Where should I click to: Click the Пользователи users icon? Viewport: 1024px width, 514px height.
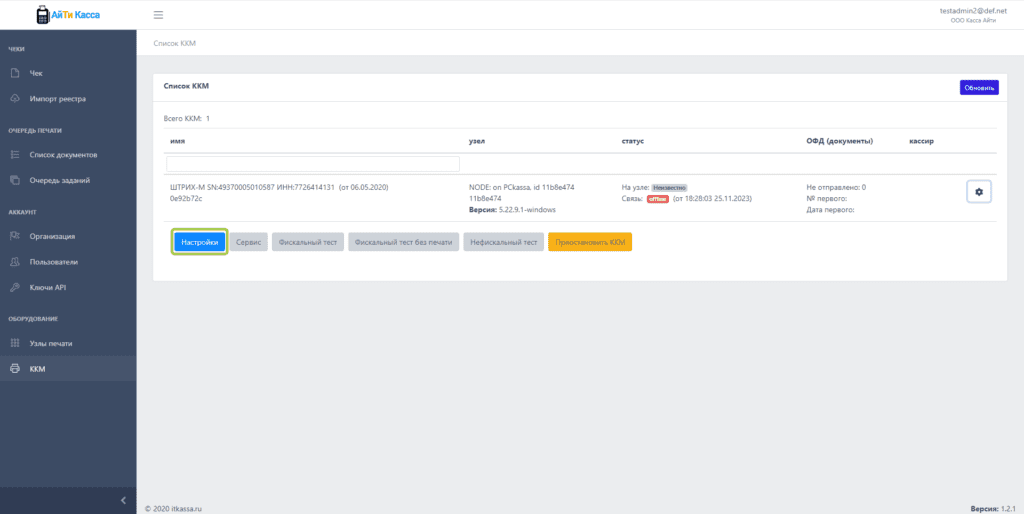coord(15,262)
